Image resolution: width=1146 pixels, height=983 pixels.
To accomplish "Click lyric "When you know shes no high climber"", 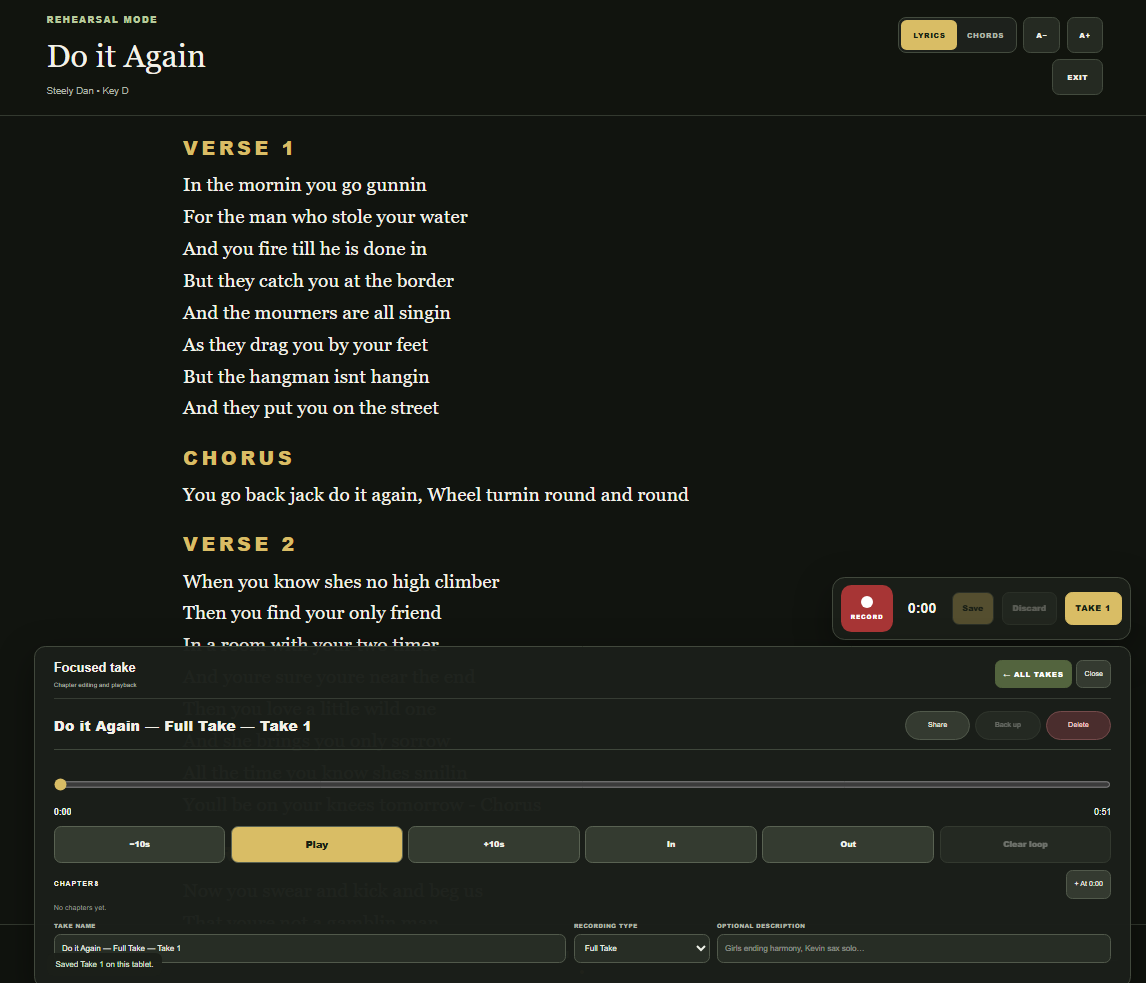I will tap(341, 582).
